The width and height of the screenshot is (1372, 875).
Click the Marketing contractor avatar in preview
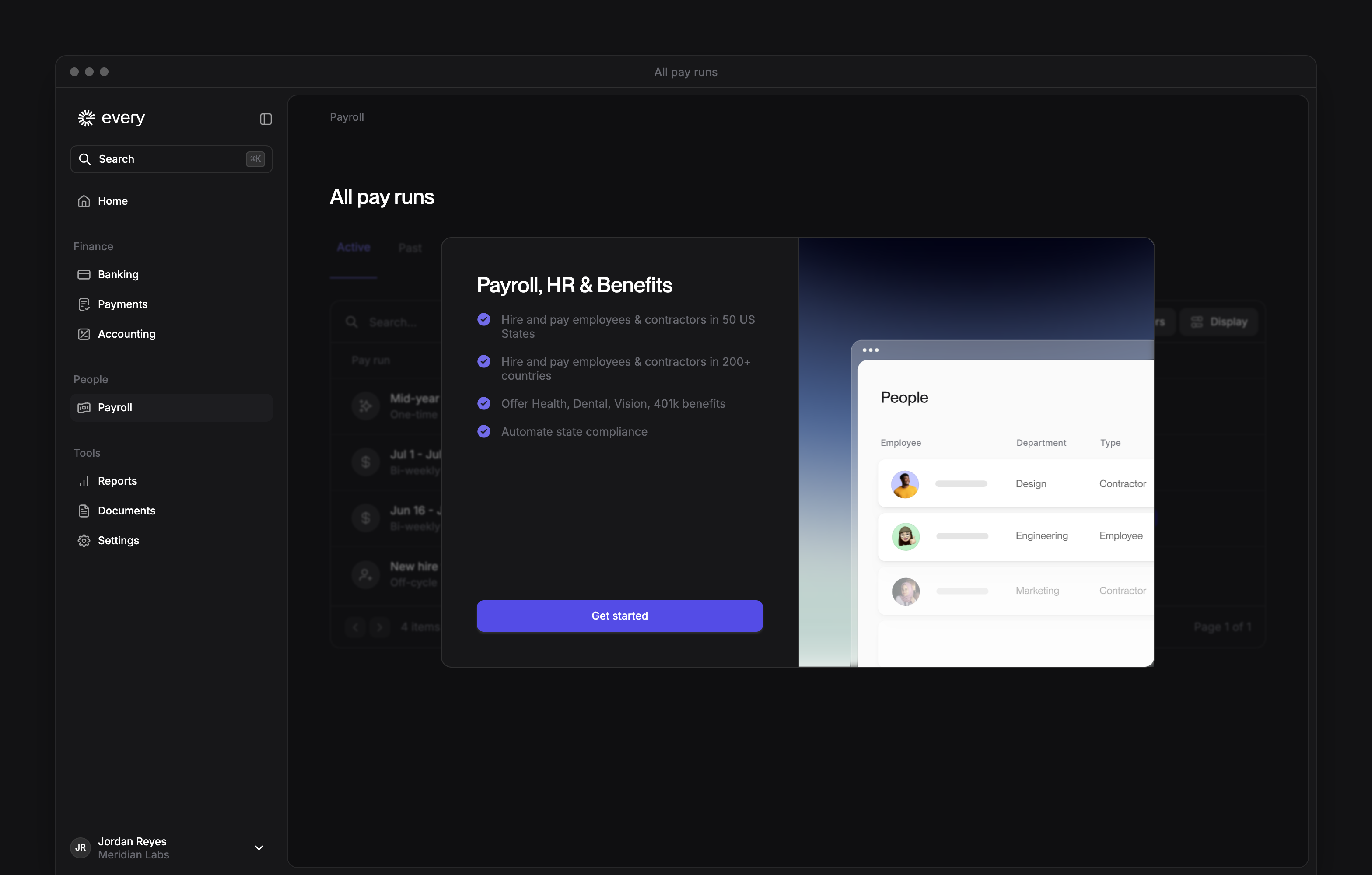905,591
